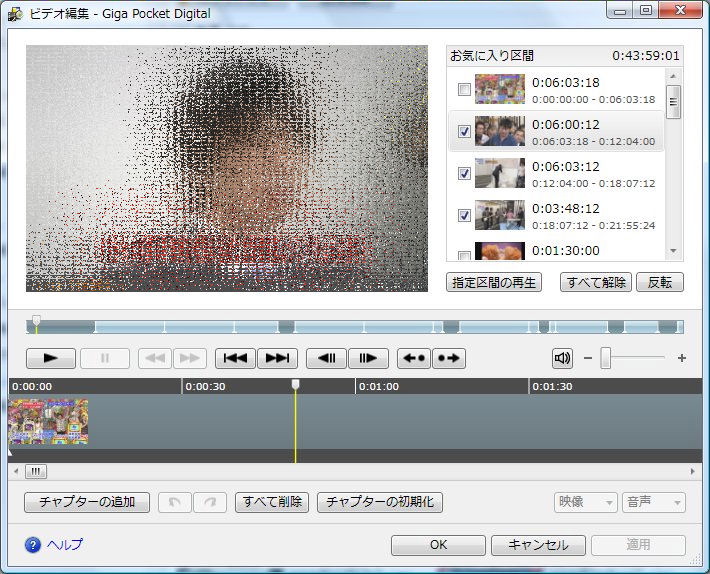Step forward one frame
710x574 pixels.
[367, 358]
